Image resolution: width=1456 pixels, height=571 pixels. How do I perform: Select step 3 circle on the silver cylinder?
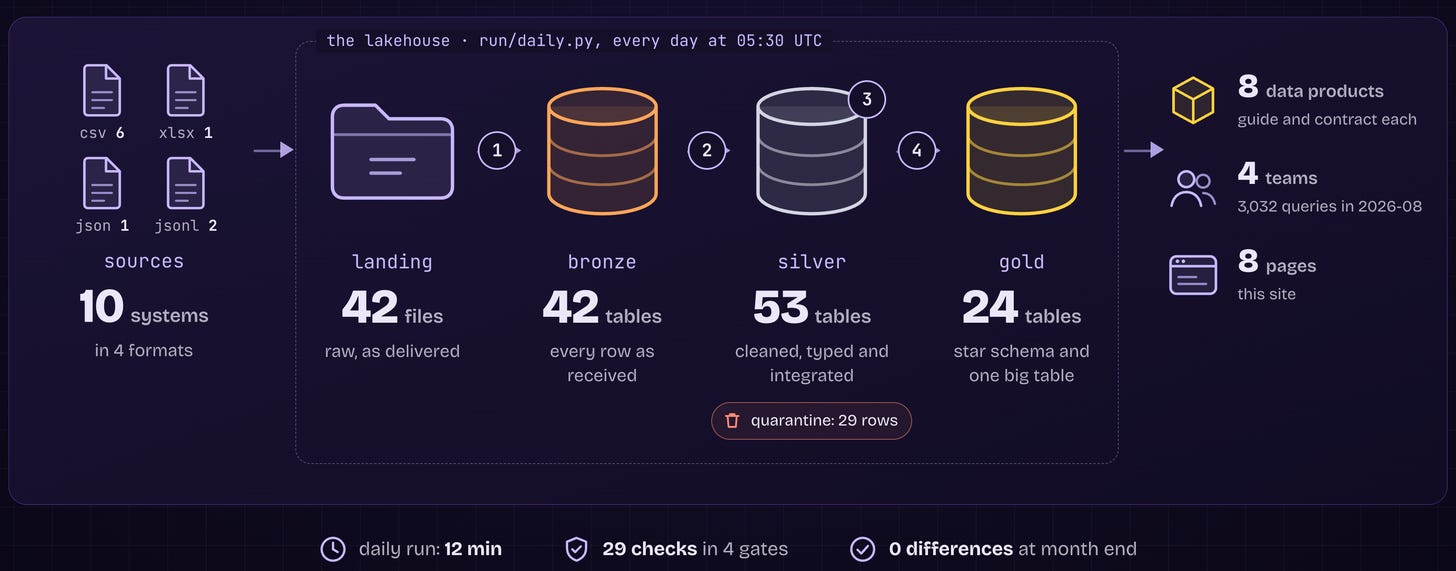coord(867,99)
